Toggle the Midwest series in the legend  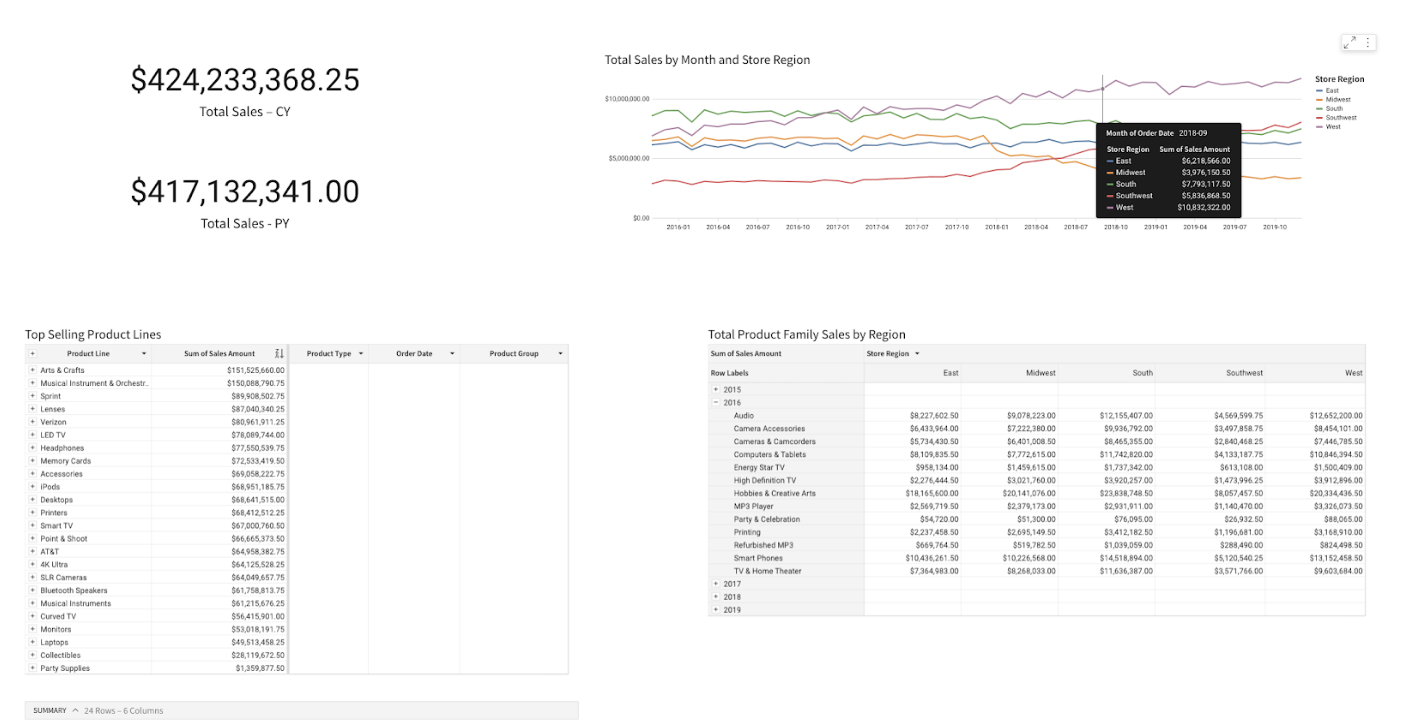point(1337,100)
